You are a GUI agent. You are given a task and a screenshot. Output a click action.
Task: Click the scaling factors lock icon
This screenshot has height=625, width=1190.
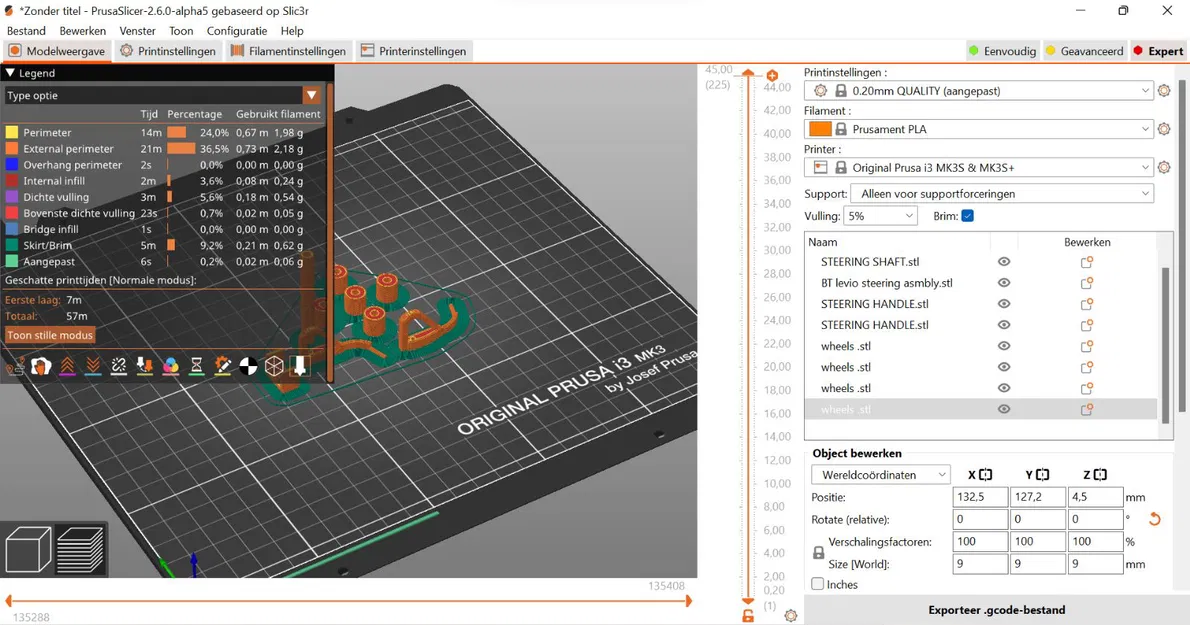click(x=818, y=553)
